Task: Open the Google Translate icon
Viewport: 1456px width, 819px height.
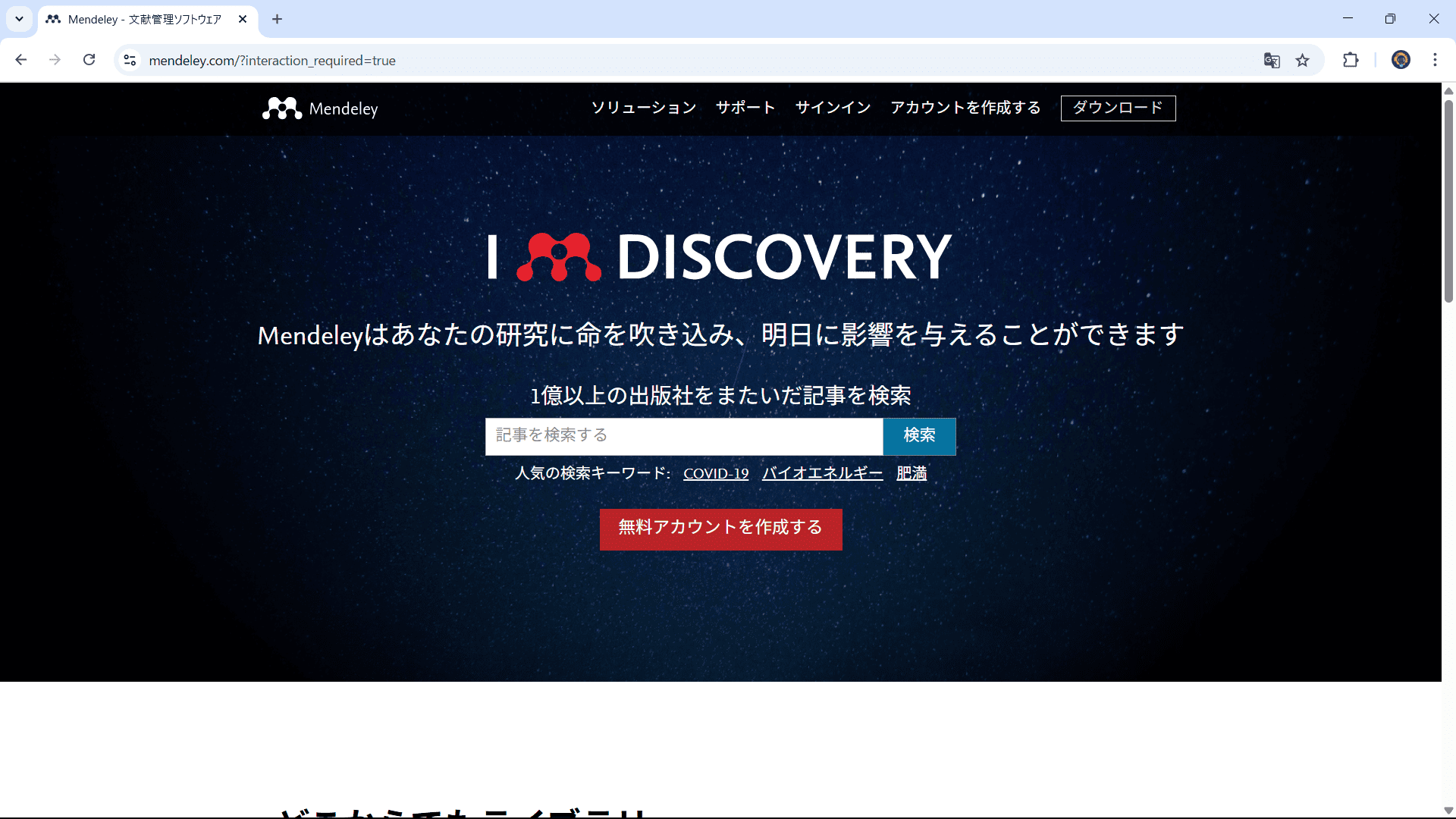Action: 1272,60
